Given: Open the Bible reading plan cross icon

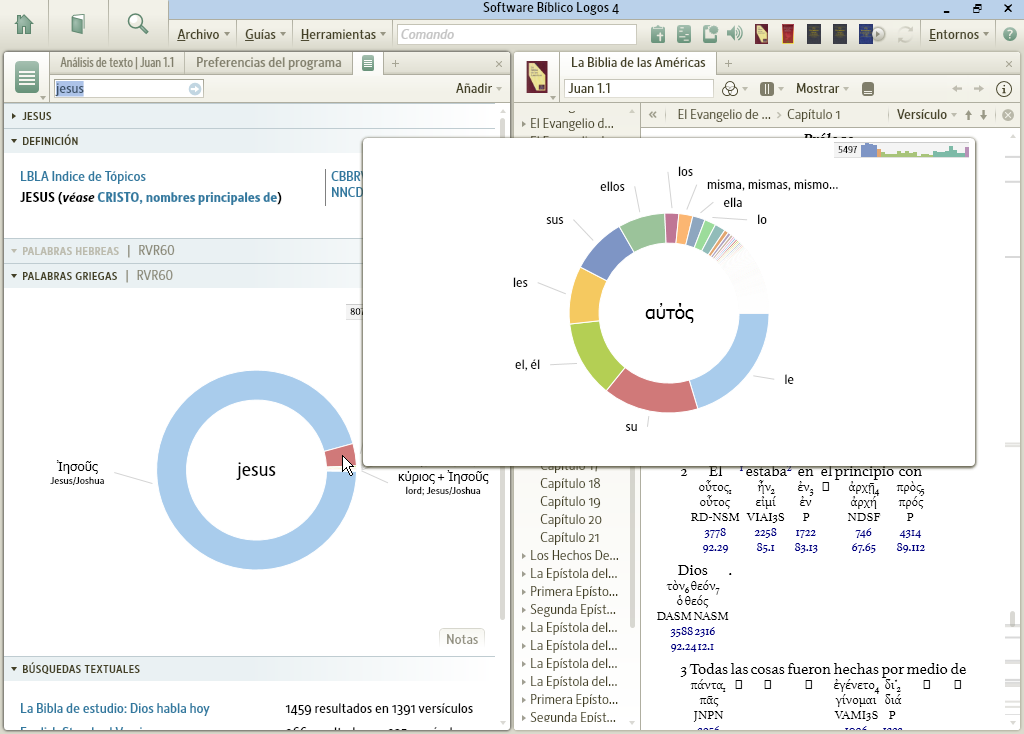Looking at the screenshot, I should pyautogui.click(x=658, y=34).
